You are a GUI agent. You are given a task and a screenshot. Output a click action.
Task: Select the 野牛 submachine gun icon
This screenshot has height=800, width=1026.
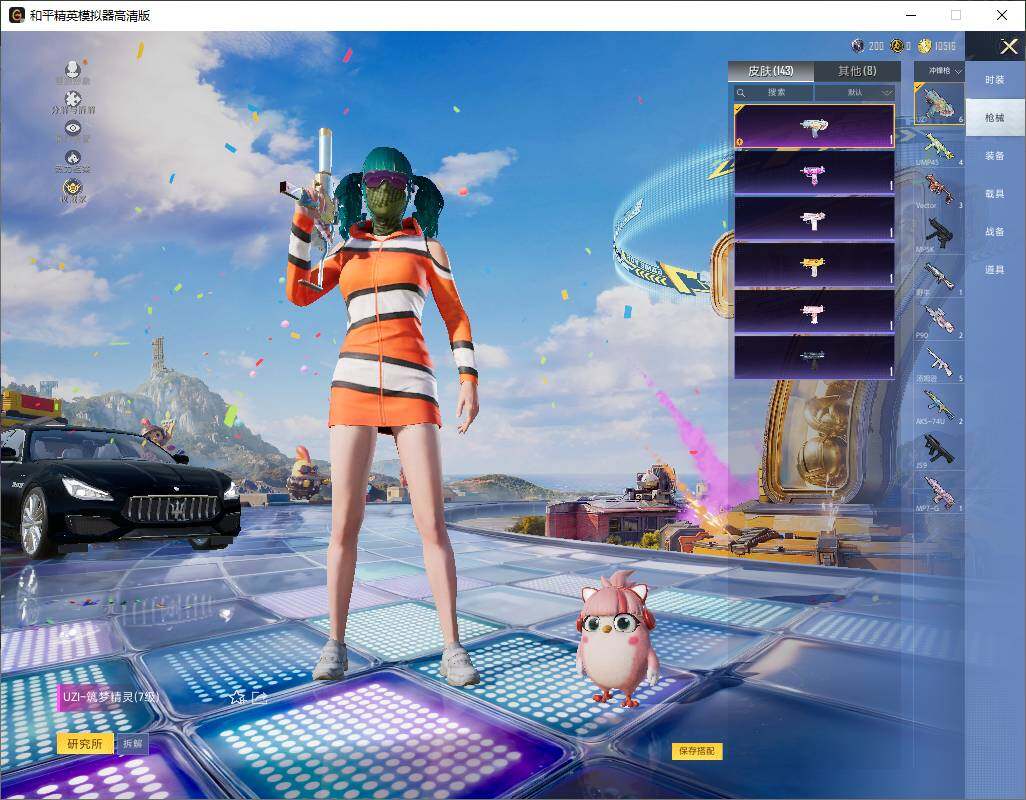[x=939, y=277]
